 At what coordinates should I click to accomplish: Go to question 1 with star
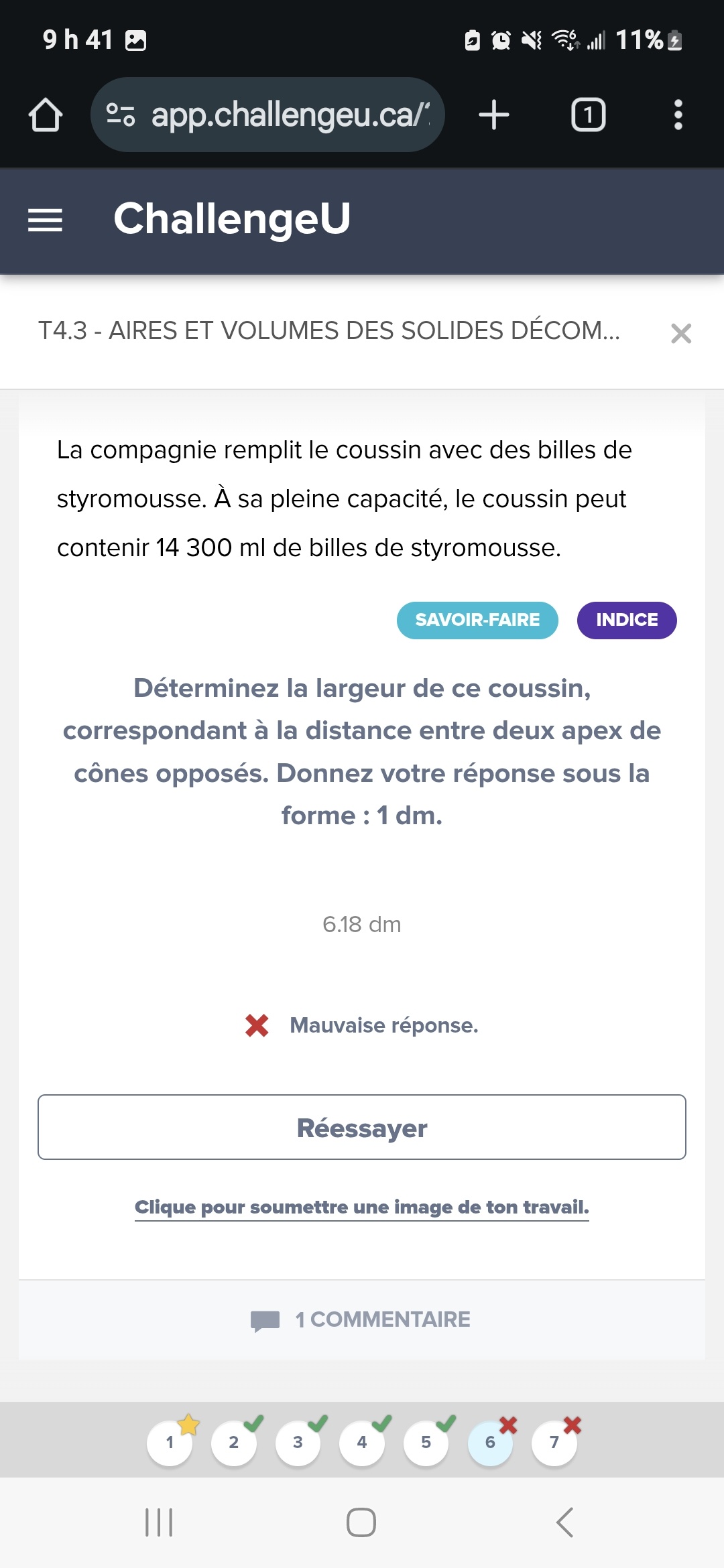170,1442
